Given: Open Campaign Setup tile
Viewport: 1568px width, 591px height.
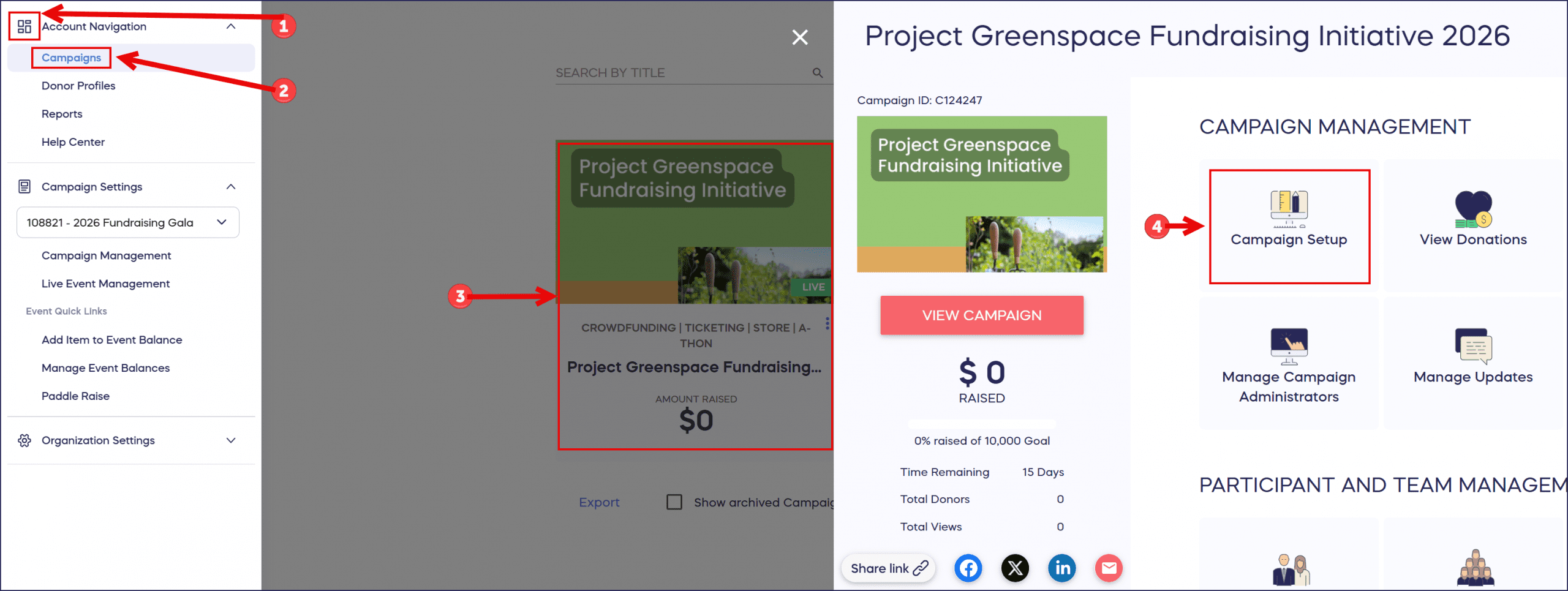Looking at the screenshot, I should click(1289, 226).
